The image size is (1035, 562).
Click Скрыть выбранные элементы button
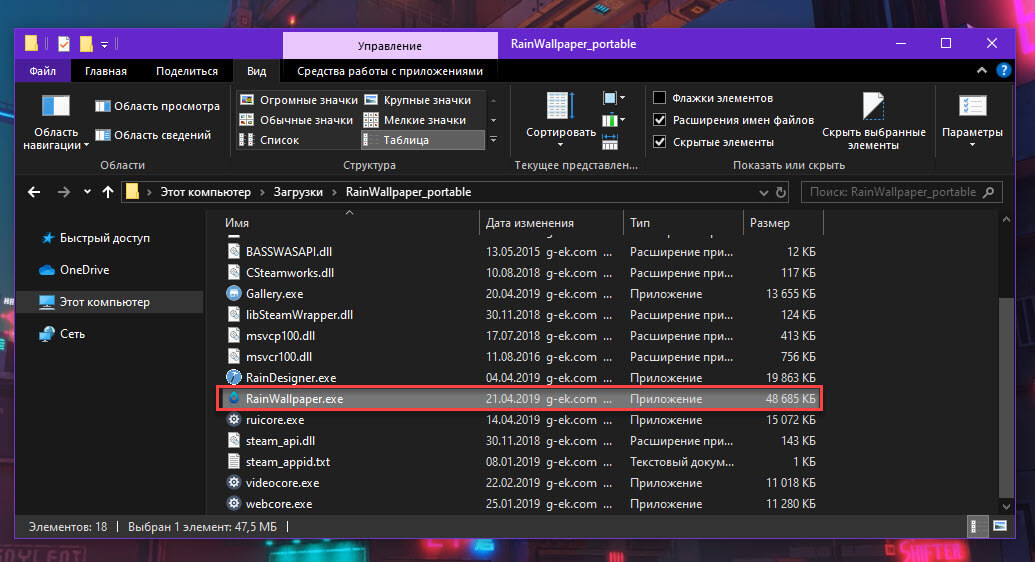[x=873, y=121]
